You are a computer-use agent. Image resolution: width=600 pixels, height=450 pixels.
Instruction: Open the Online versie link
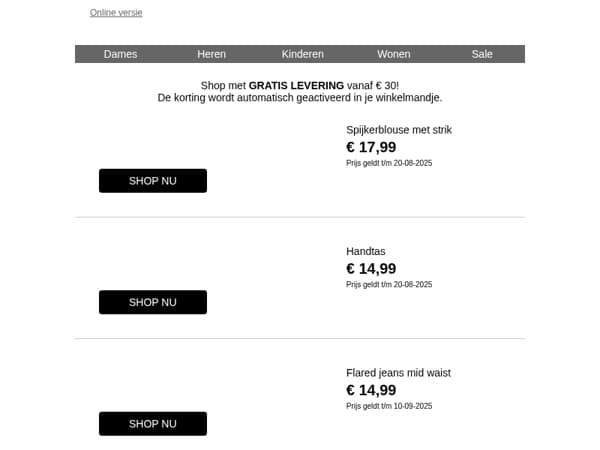tap(116, 13)
